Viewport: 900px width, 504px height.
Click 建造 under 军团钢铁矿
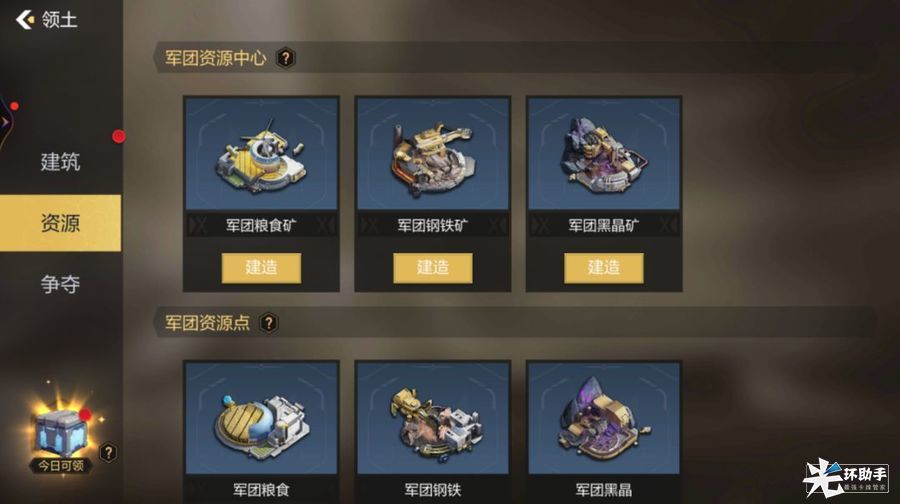tap(433, 267)
